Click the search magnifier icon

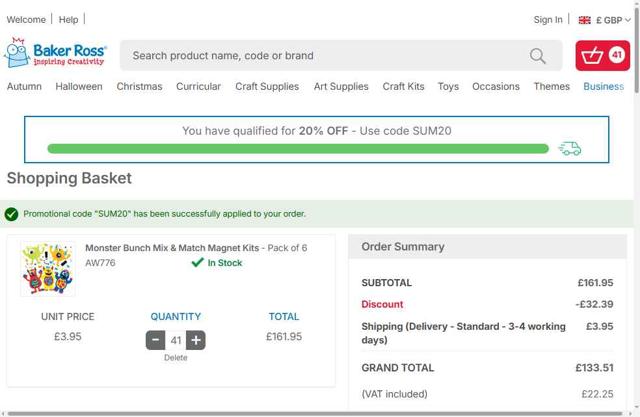(x=538, y=56)
